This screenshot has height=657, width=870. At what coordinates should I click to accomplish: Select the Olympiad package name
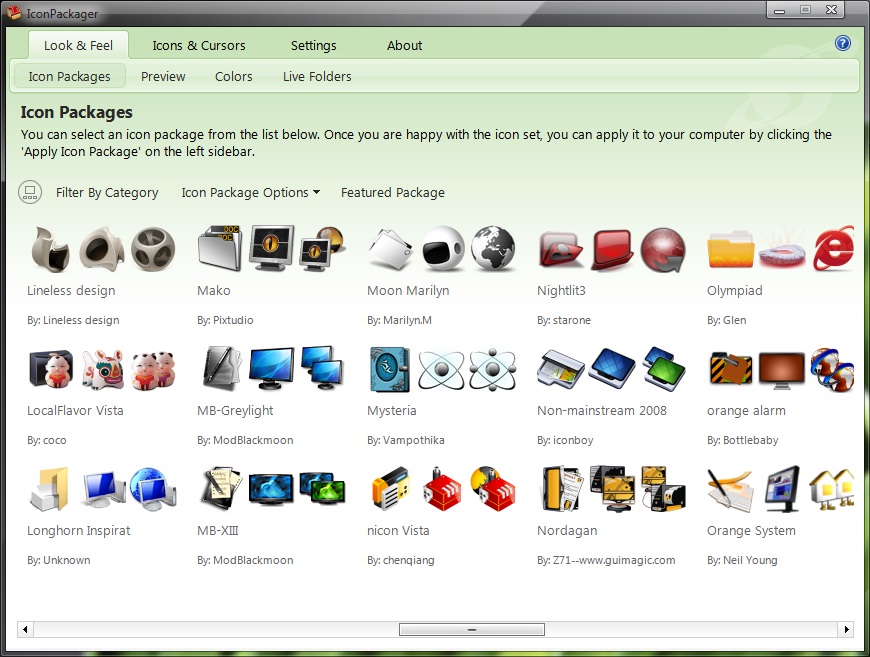click(735, 291)
